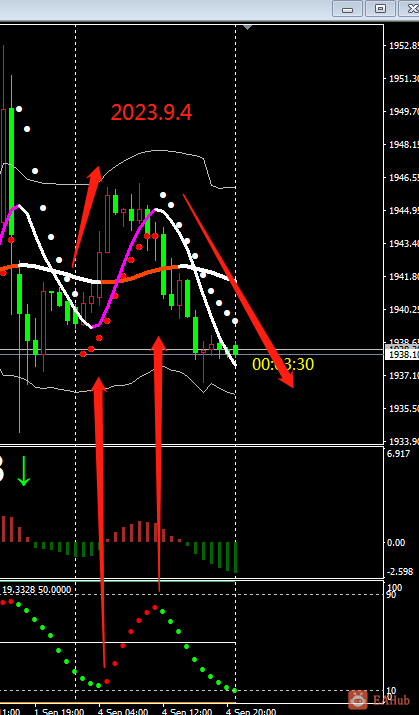Image resolution: width=419 pixels, height=715 pixels.
Task: Select the red 2023.9.4 date label
Action: pyautogui.click(x=151, y=112)
